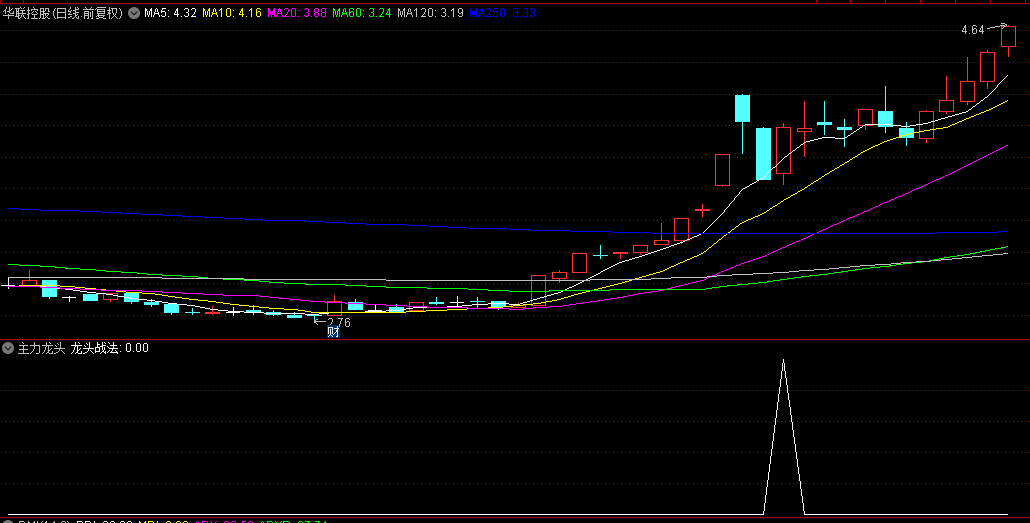Screen dimensions: 1030x523
Task: Select the MA10: 4.16 label
Action: point(232,13)
